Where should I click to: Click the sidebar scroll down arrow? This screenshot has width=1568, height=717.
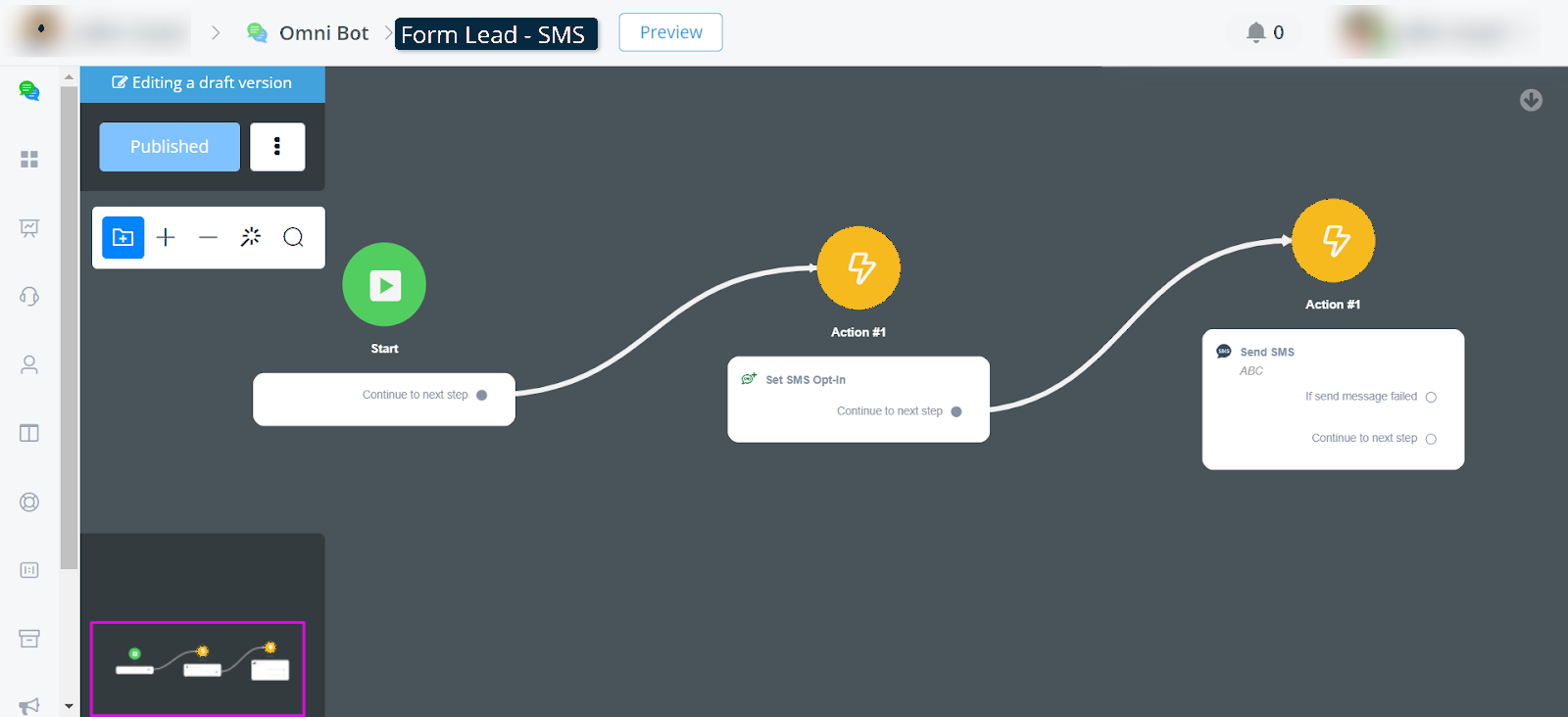click(x=69, y=705)
